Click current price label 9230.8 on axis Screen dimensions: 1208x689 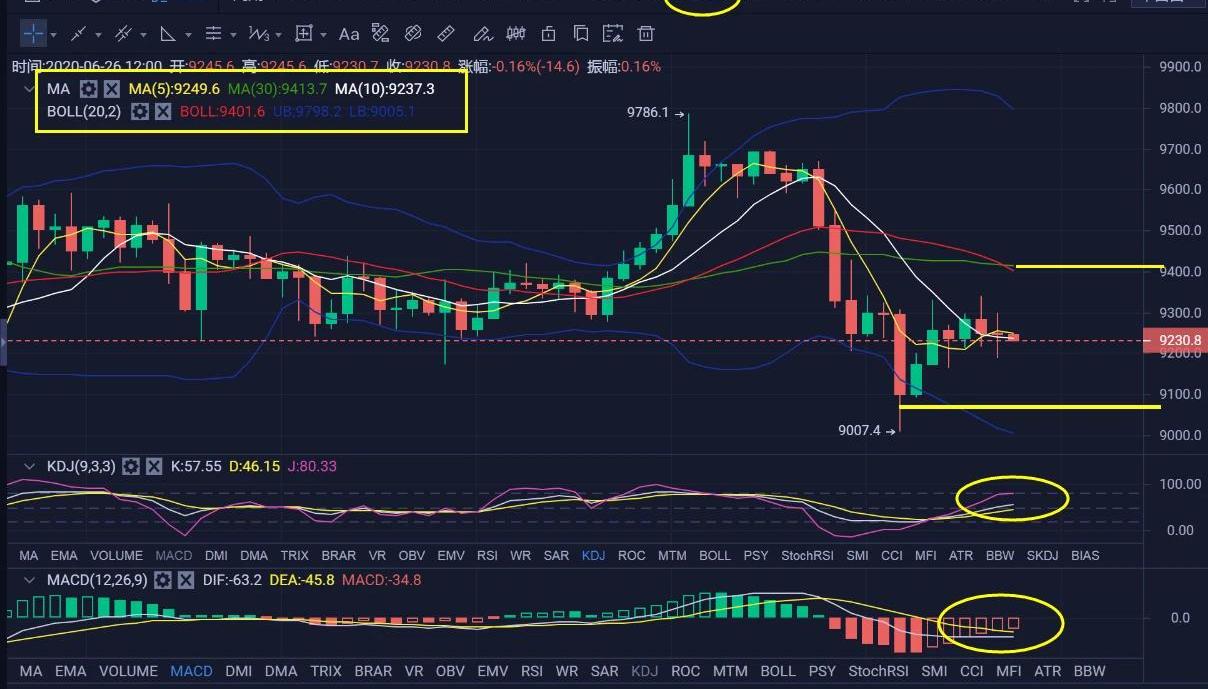coord(1179,341)
